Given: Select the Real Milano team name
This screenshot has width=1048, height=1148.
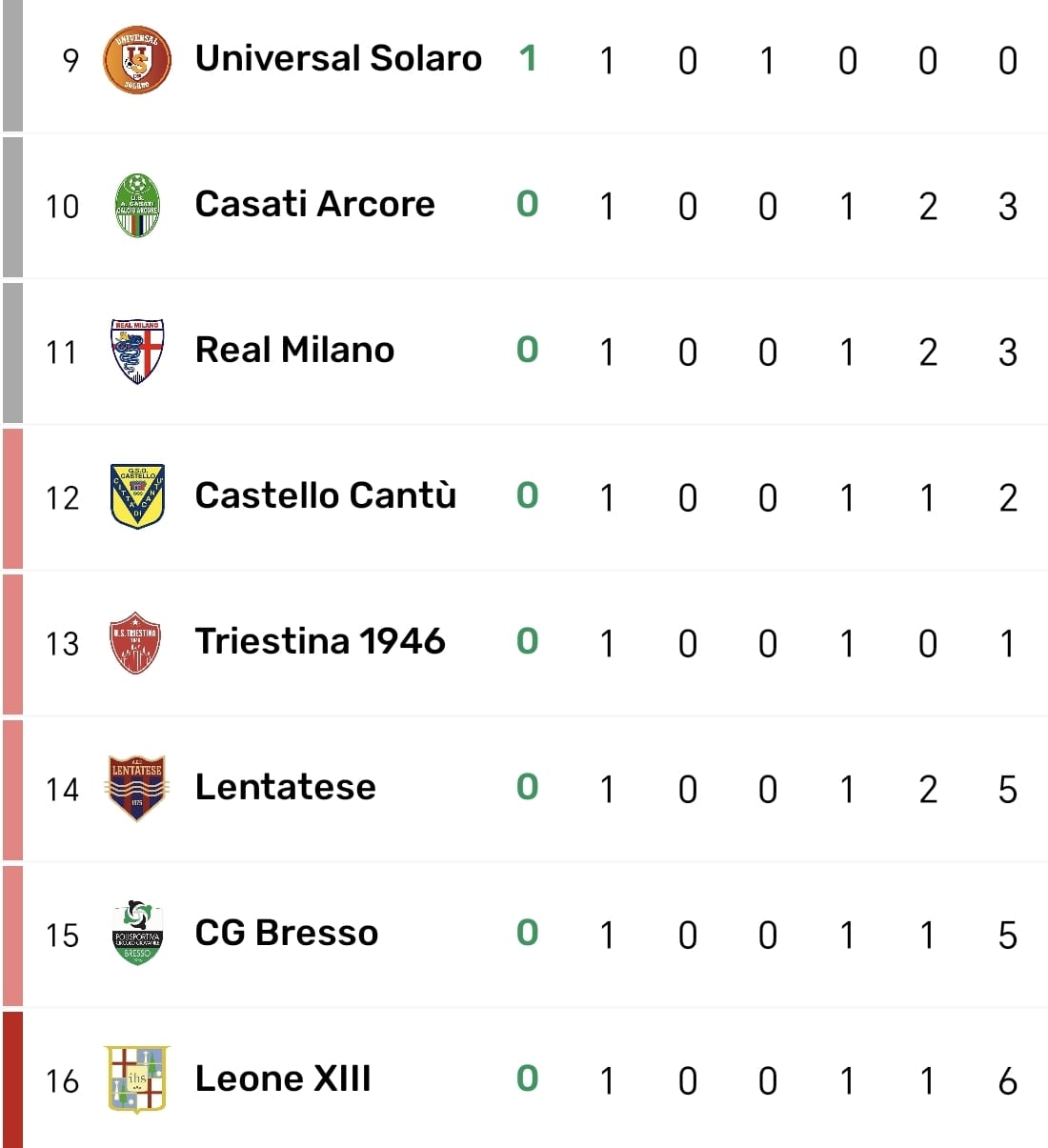Looking at the screenshot, I should click(x=294, y=351).
